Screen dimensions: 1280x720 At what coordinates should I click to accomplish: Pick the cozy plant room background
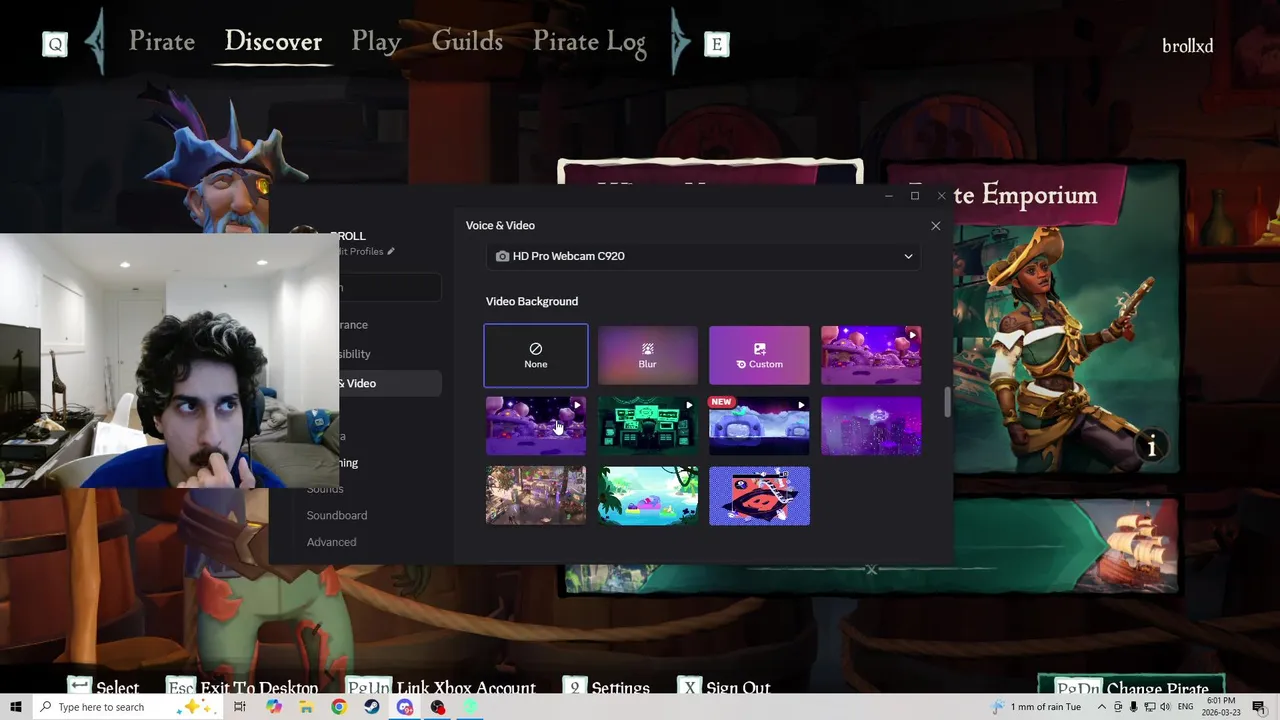coord(536,496)
